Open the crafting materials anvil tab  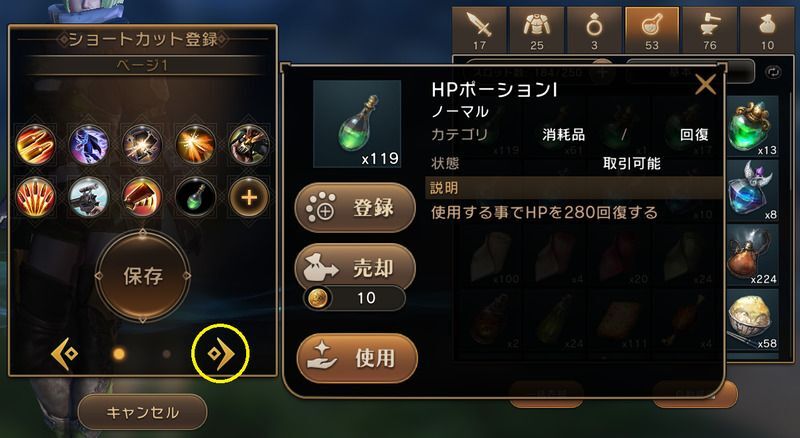[x=710, y=30]
